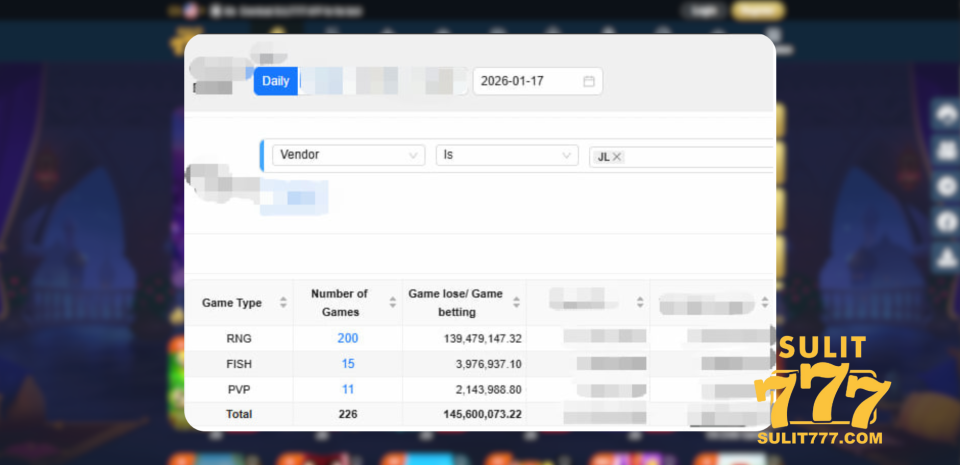Open the Is condition dropdown
Image resolution: width=960 pixels, height=465 pixels.
coord(507,155)
